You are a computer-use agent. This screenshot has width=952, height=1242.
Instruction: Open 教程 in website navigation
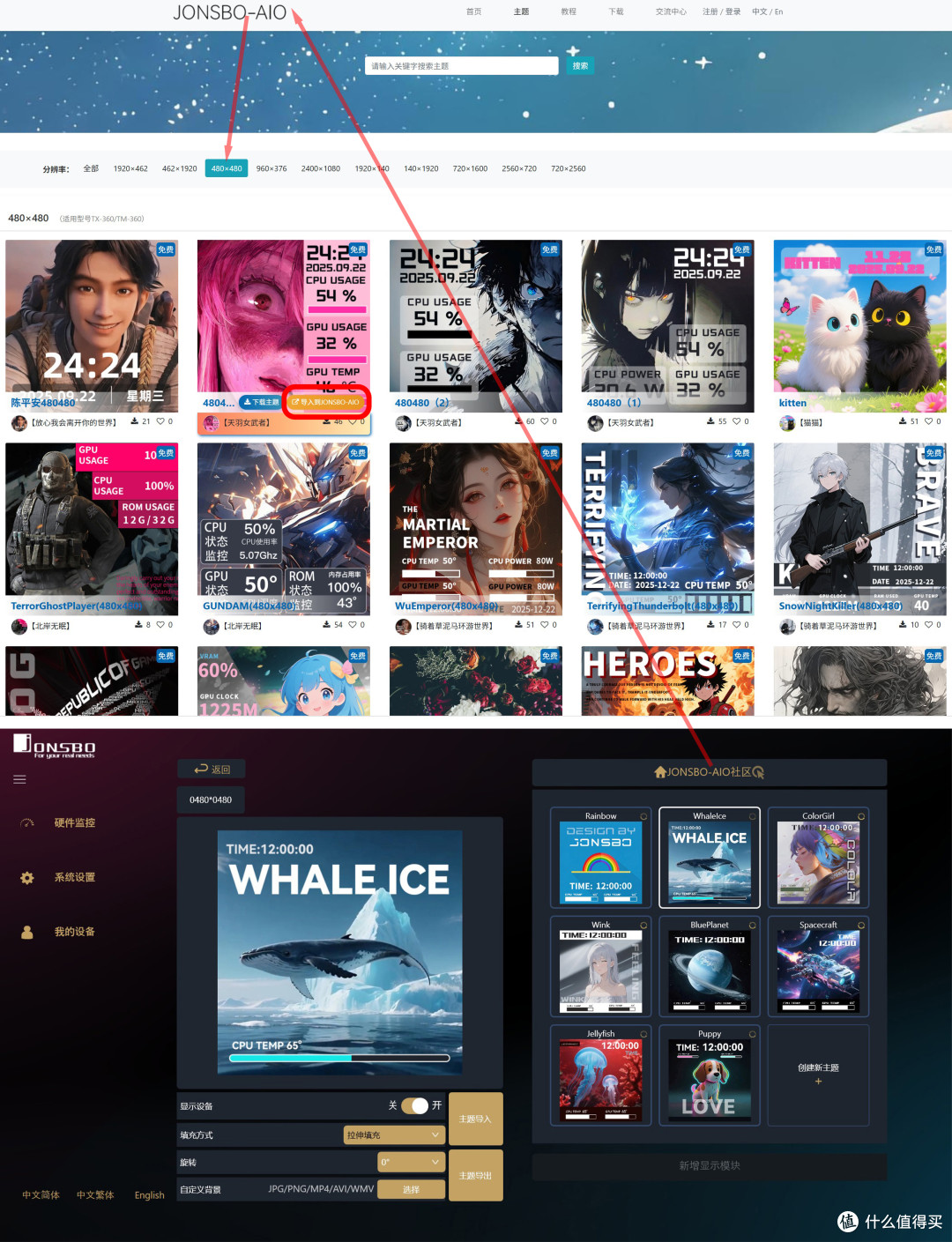569,11
